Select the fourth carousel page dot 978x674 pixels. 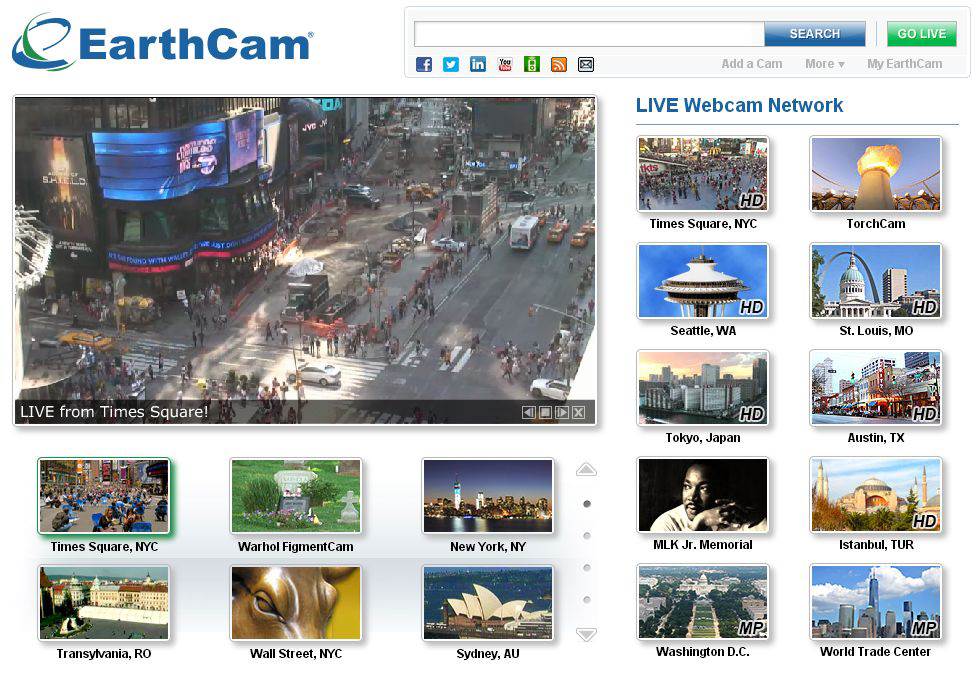(x=587, y=600)
